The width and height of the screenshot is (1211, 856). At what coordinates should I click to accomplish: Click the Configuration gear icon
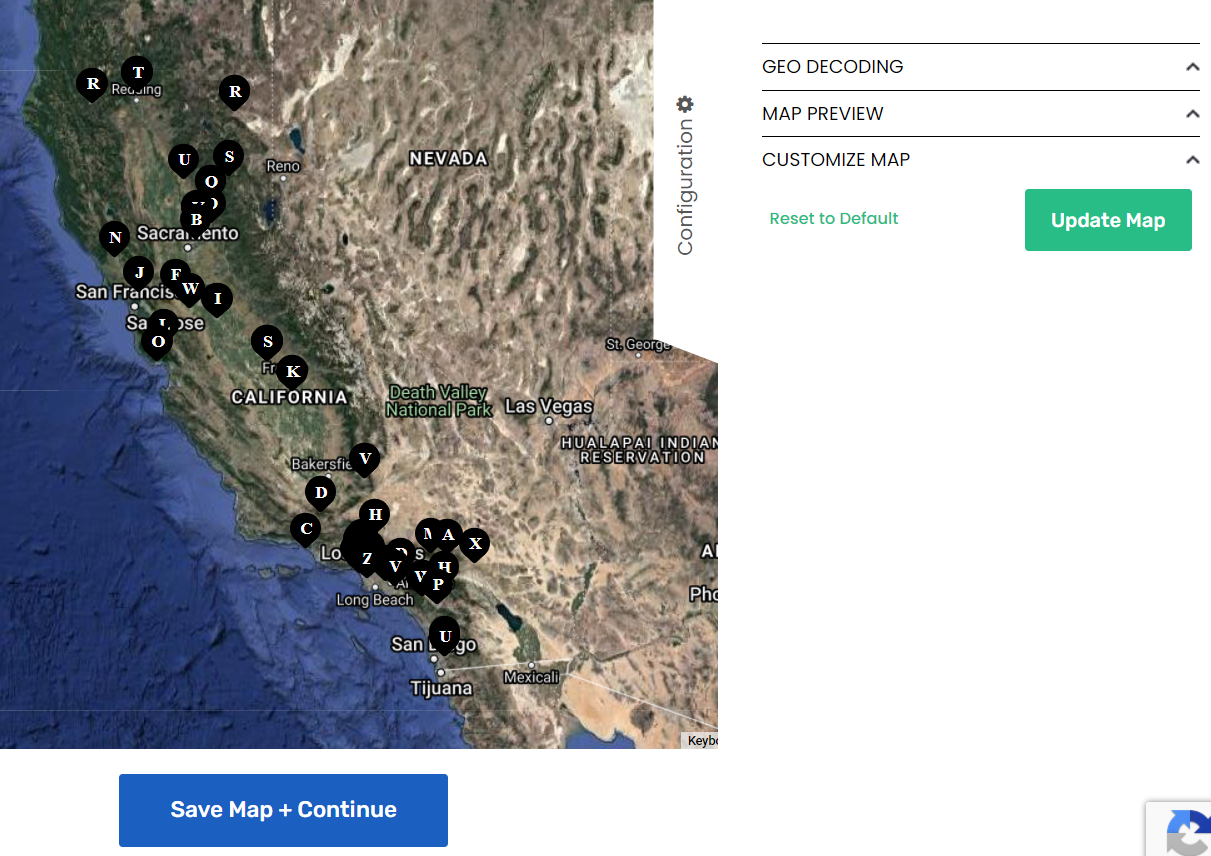click(x=684, y=104)
